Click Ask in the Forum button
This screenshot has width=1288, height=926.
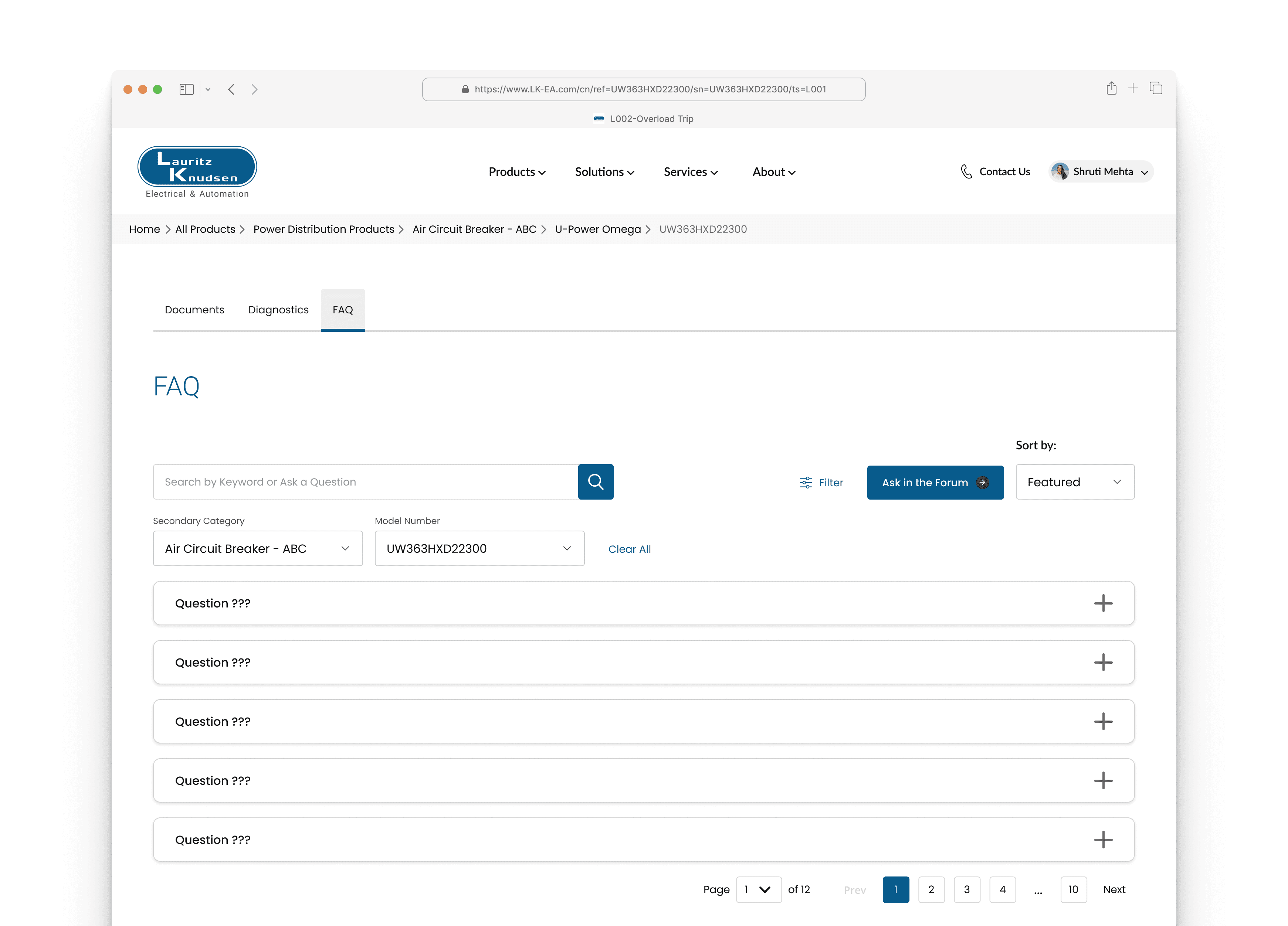coord(935,483)
